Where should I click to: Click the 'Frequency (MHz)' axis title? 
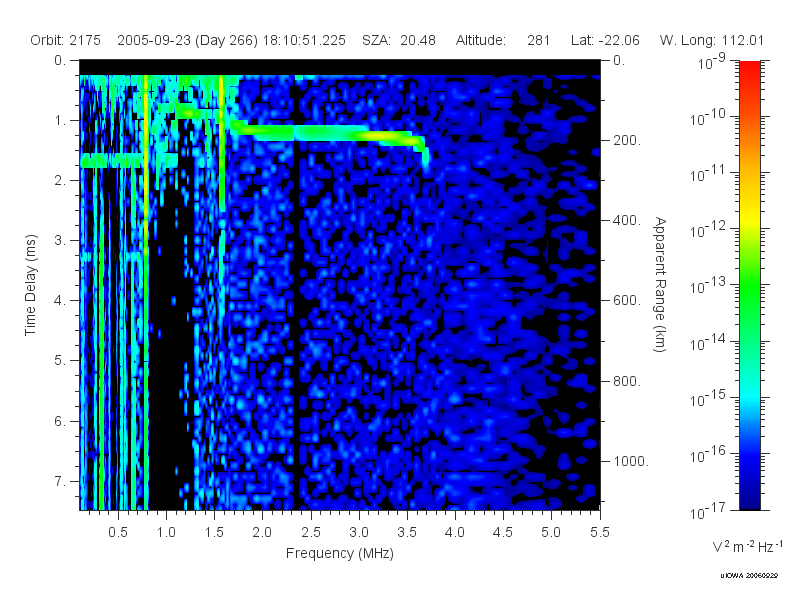point(340,553)
